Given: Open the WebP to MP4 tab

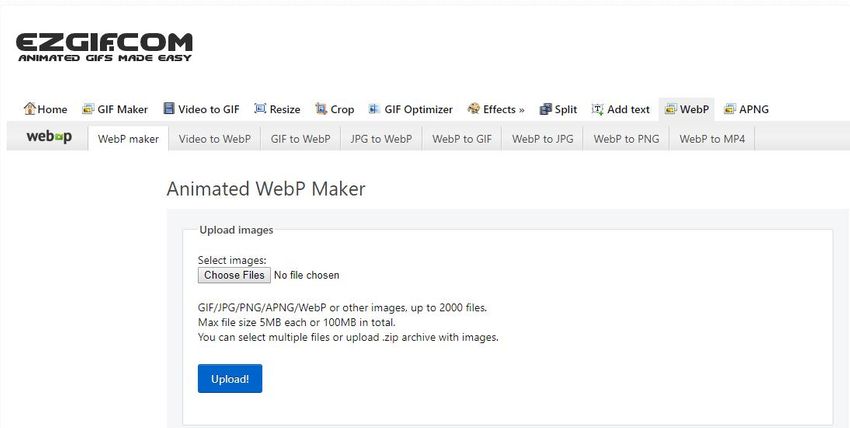Looking at the screenshot, I should [x=711, y=139].
